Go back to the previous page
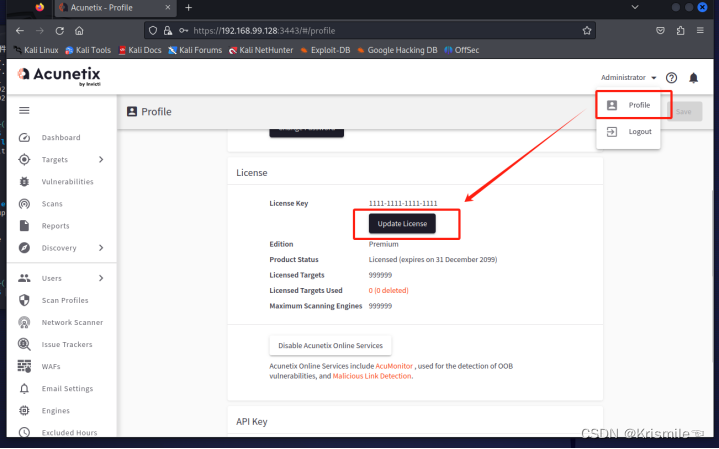The width and height of the screenshot is (719, 449). pyautogui.click(x=20, y=31)
